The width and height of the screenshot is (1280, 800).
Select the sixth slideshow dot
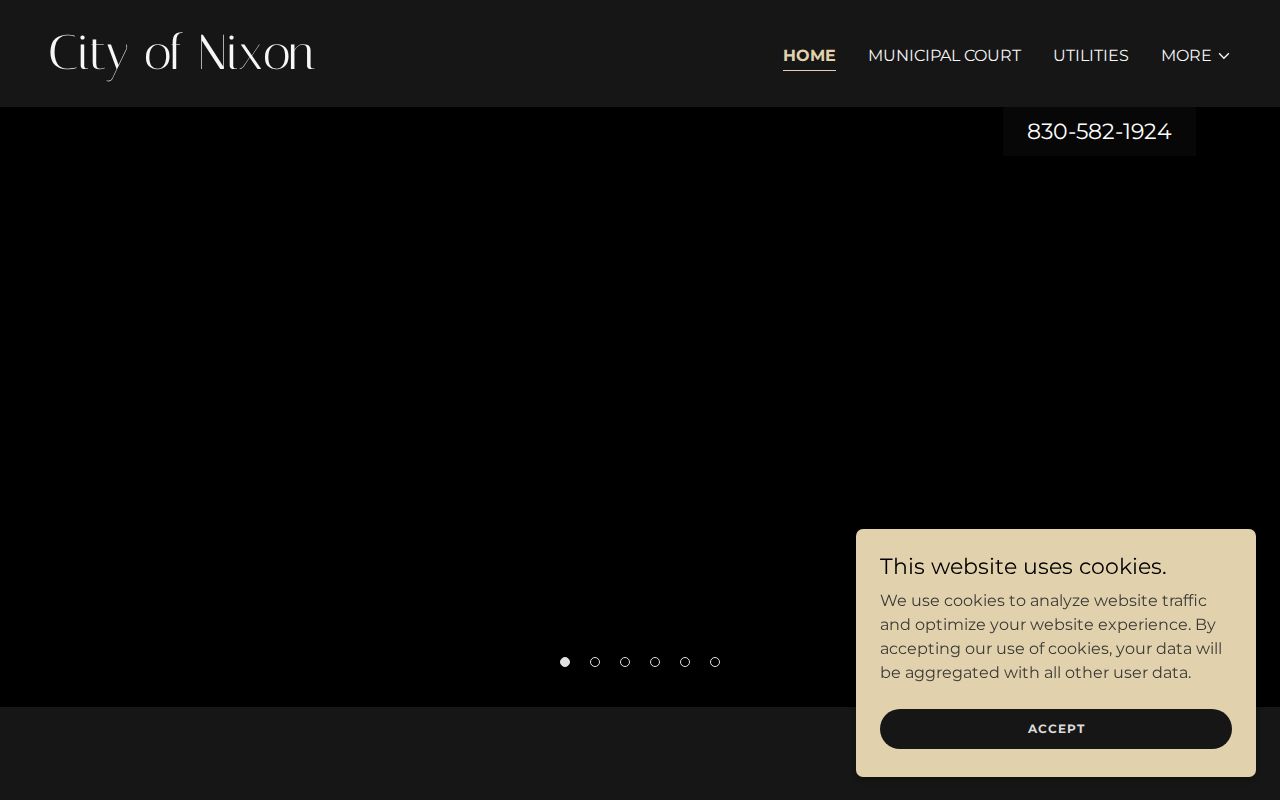coord(715,662)
